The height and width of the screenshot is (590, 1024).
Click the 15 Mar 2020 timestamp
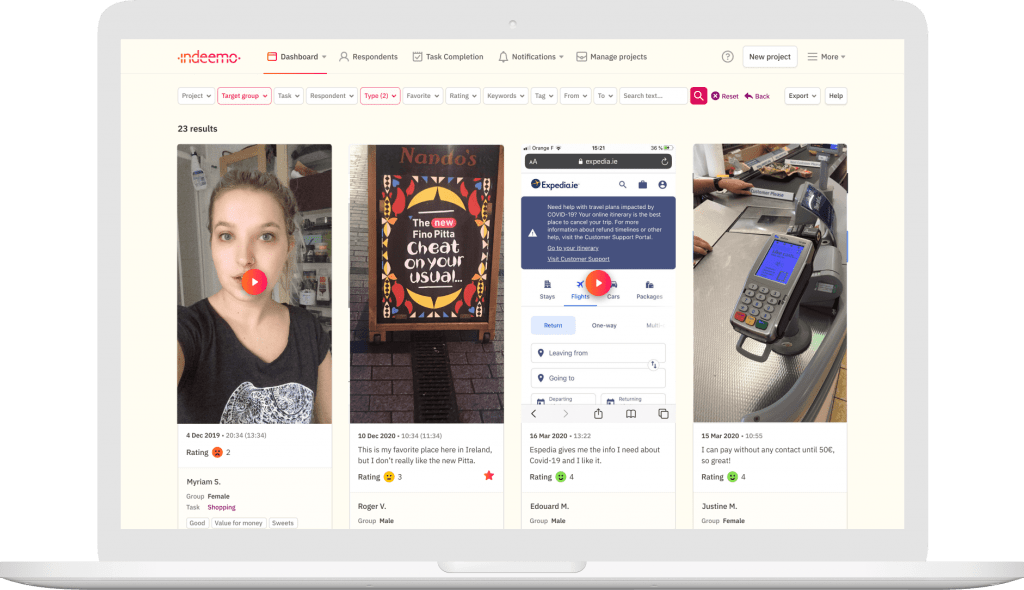tap(731, 436)
